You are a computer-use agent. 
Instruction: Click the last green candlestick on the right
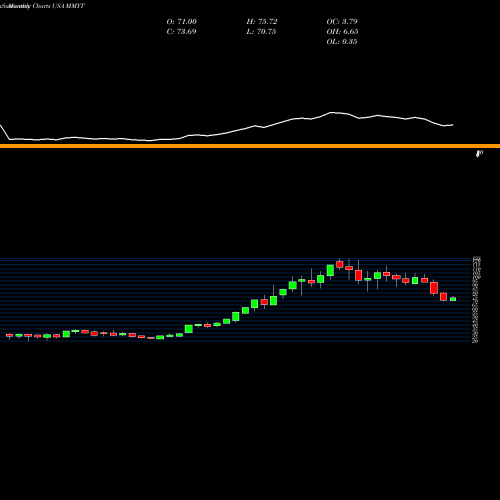point(453,299)
